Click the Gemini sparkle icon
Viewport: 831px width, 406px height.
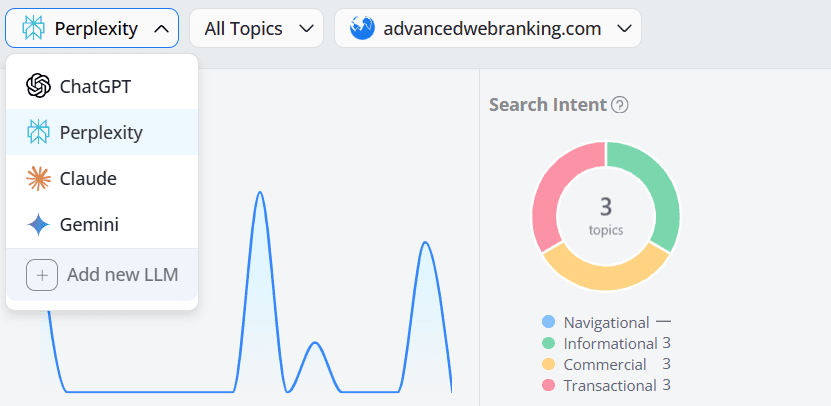(39, 225)
